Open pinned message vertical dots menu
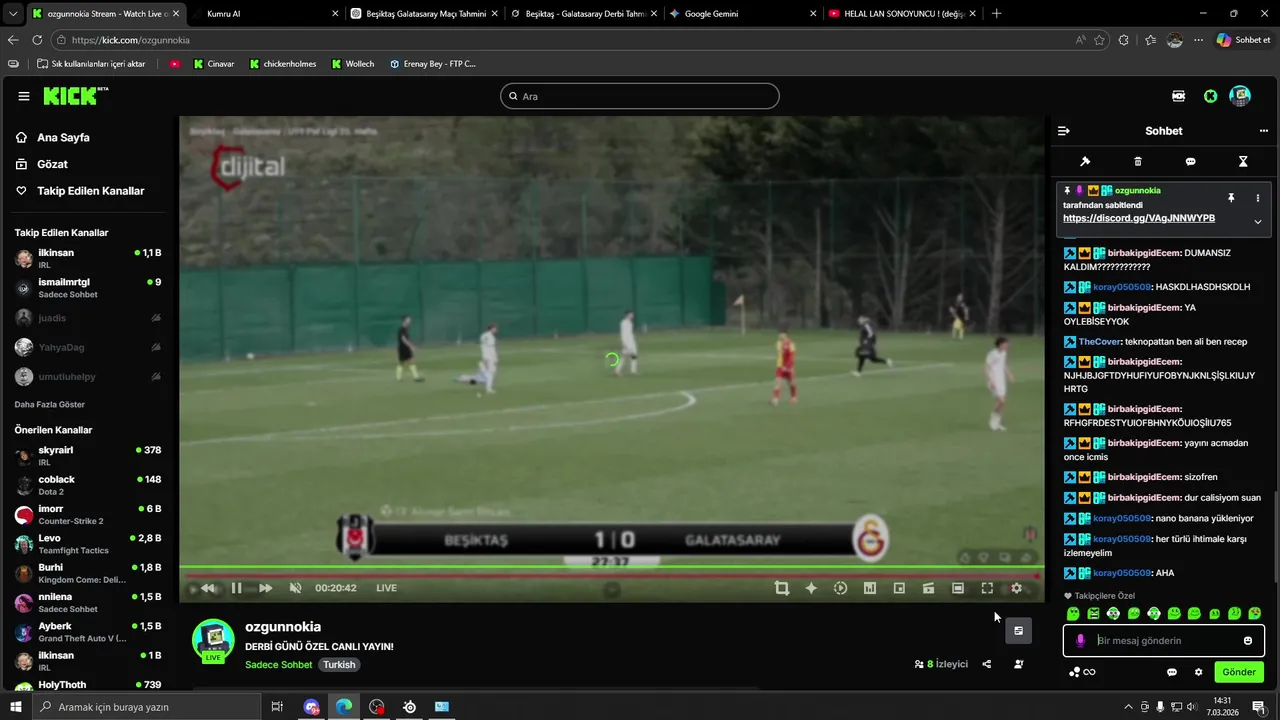 click(x=1258, y=198)
